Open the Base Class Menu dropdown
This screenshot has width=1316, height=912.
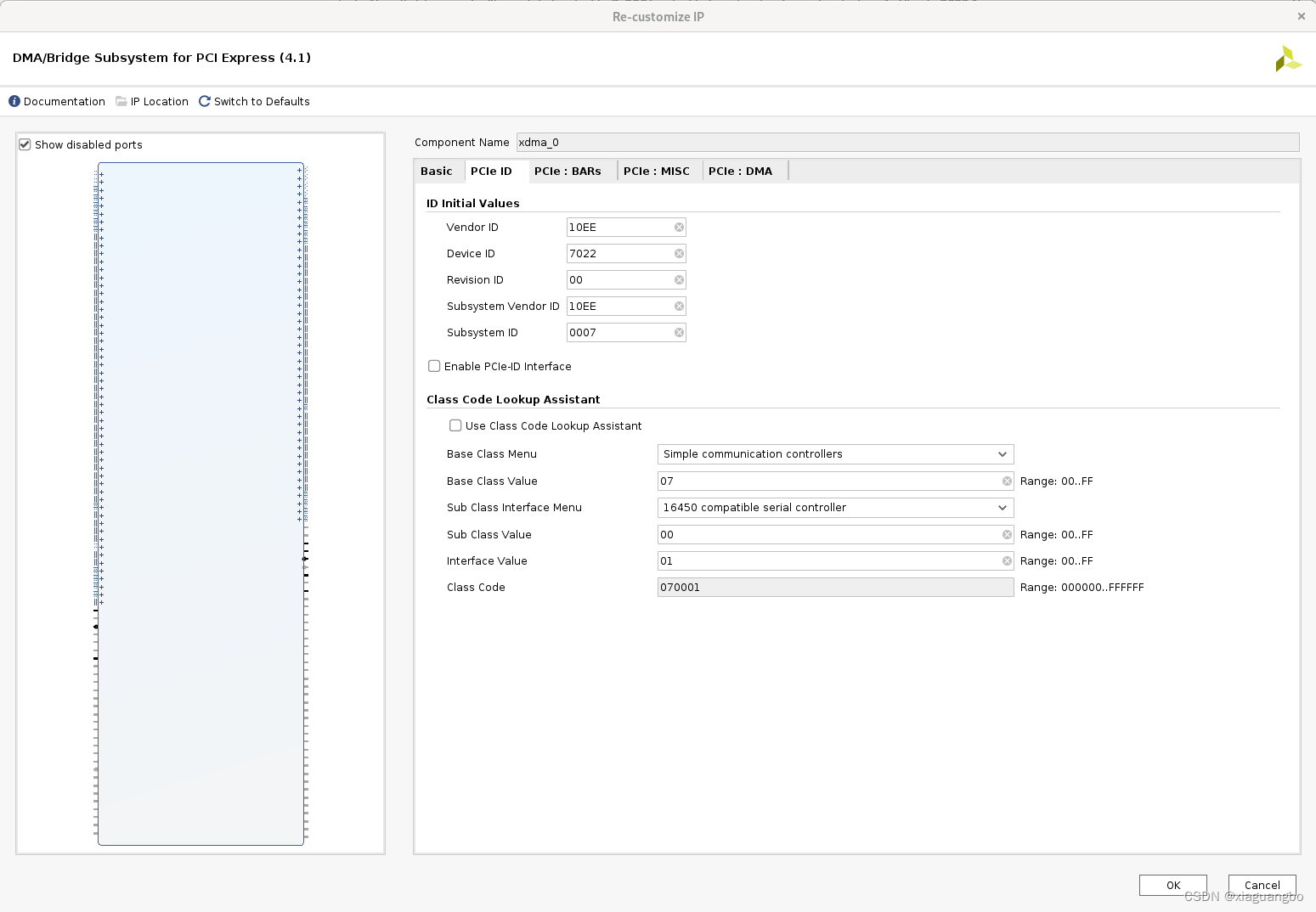coord(836,454)
